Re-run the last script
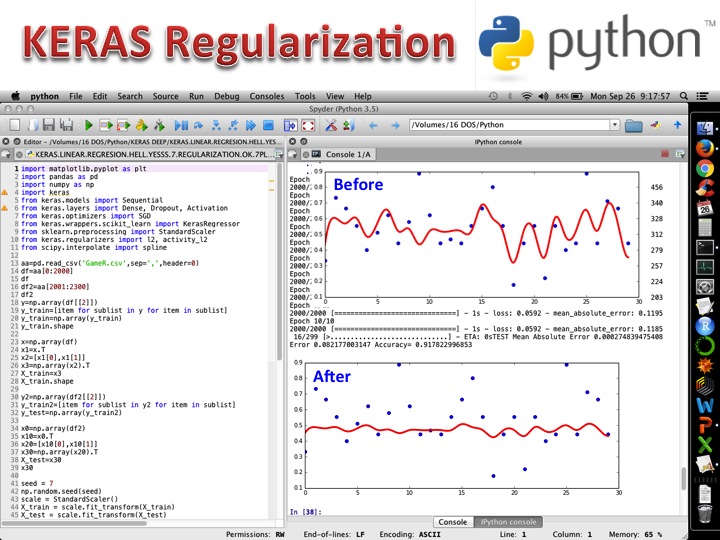This screenshot has height=540, width=720. click(x=159, y=125)
